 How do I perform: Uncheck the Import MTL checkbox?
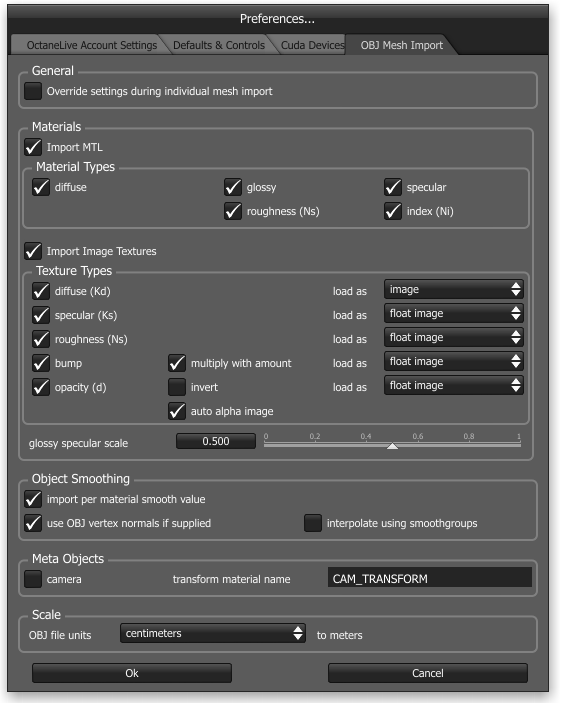(x=33, y=147)
